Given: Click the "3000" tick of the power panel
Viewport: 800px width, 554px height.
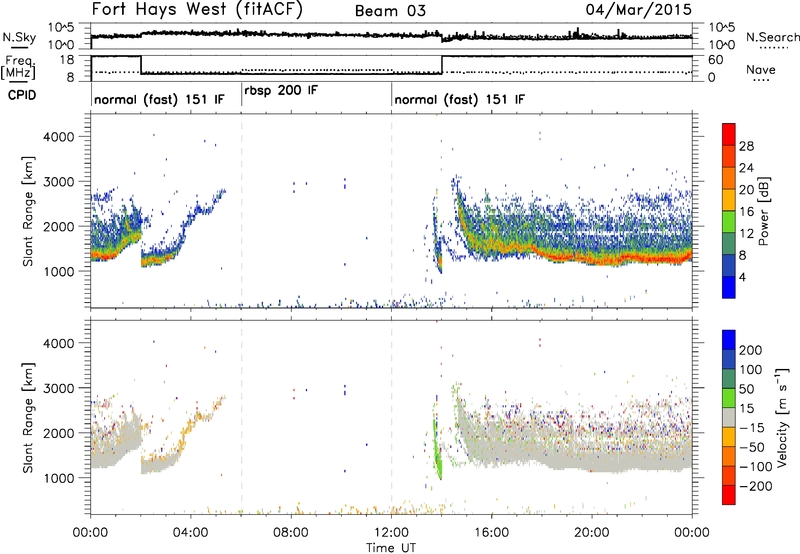Looking at the screenshot, I should tap(58, 182).
